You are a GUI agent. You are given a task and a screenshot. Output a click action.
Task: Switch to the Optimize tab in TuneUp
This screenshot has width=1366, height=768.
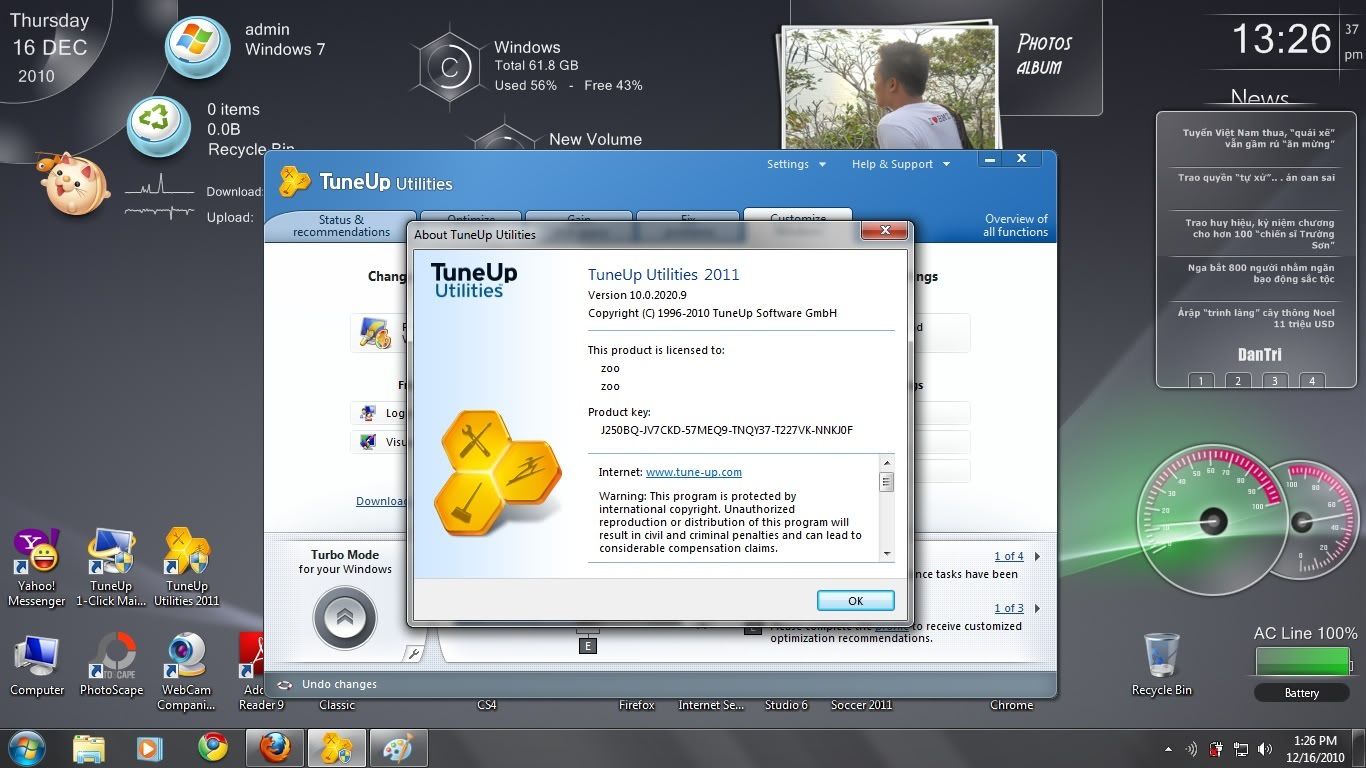471,217
